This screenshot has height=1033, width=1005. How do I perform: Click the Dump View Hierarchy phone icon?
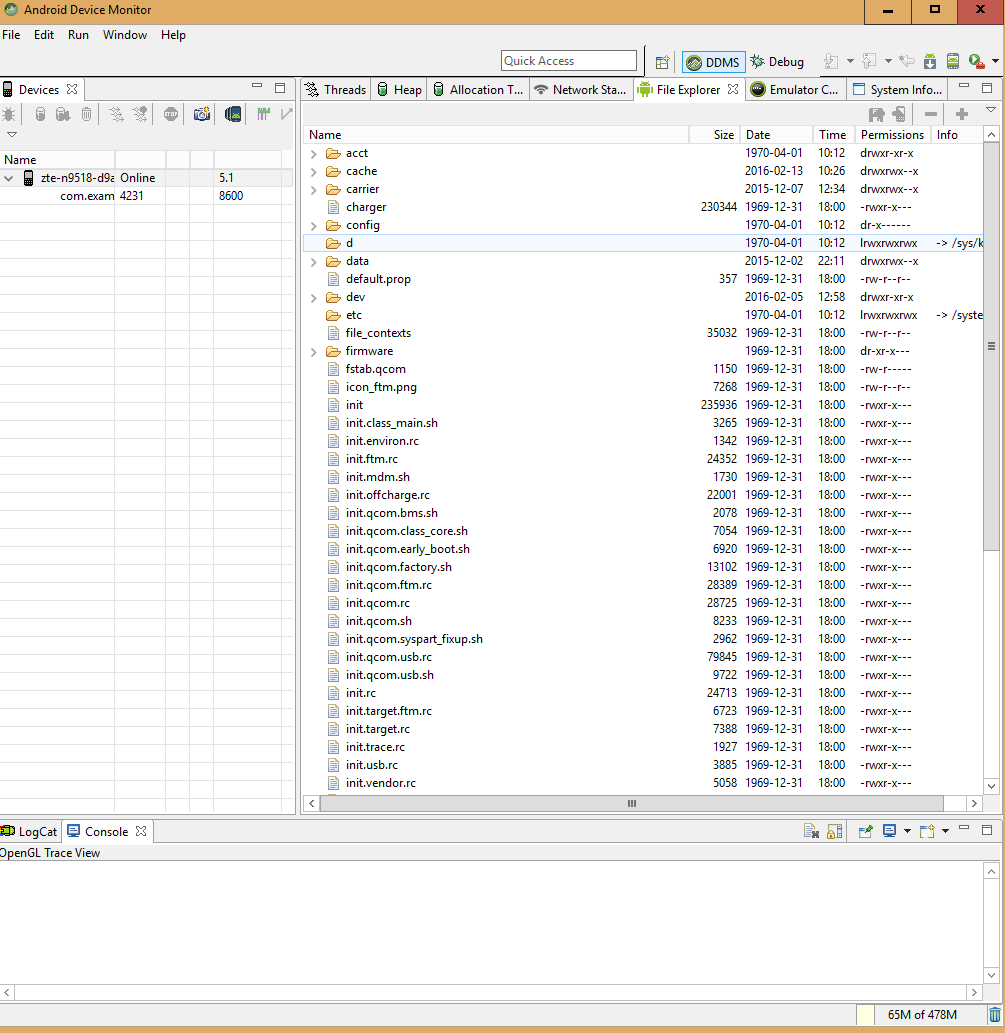click(232, 114)
